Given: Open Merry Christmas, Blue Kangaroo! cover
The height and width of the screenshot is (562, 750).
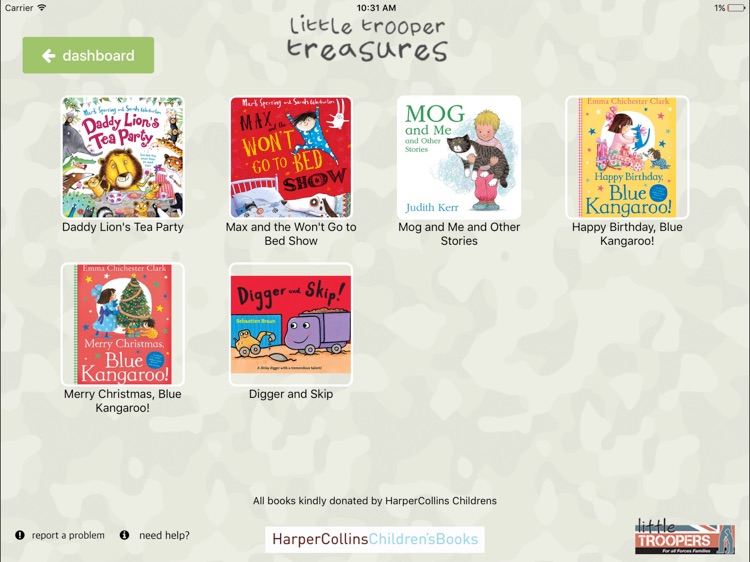Looking at the screenshot, I should coord(123,324).
